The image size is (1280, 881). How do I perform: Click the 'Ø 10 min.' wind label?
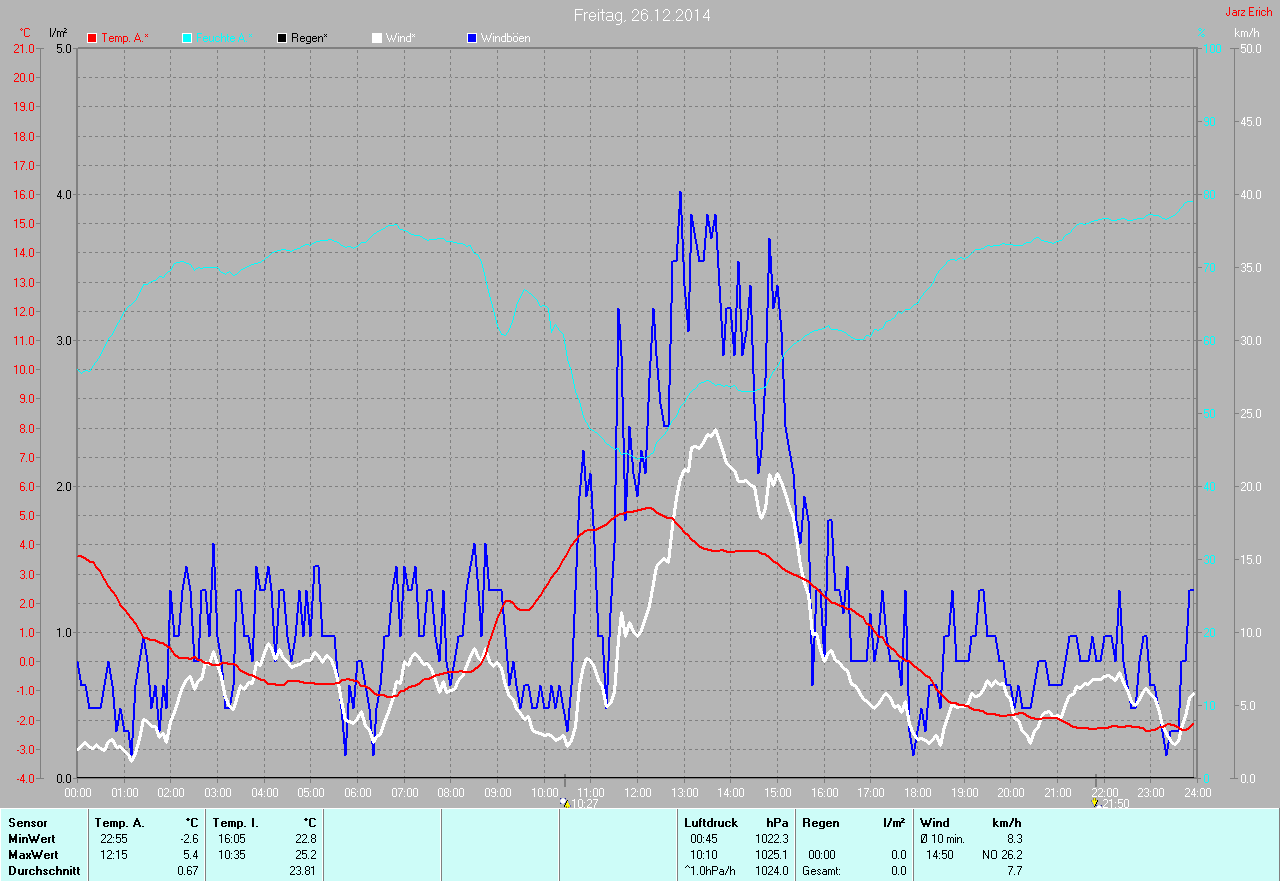click(942, 839)
